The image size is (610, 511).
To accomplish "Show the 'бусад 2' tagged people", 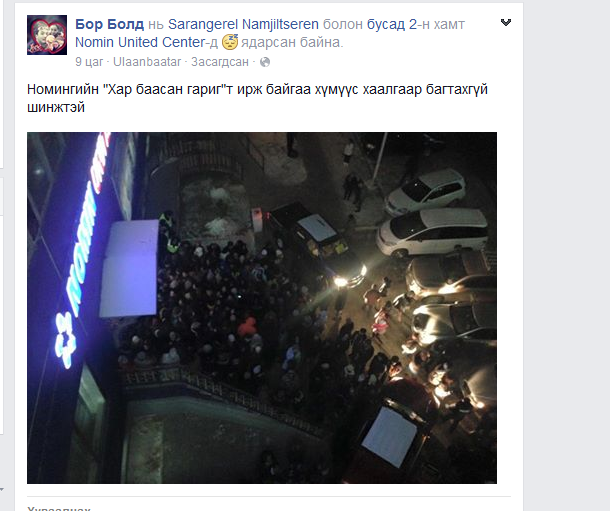I will (x=391, y=24).
